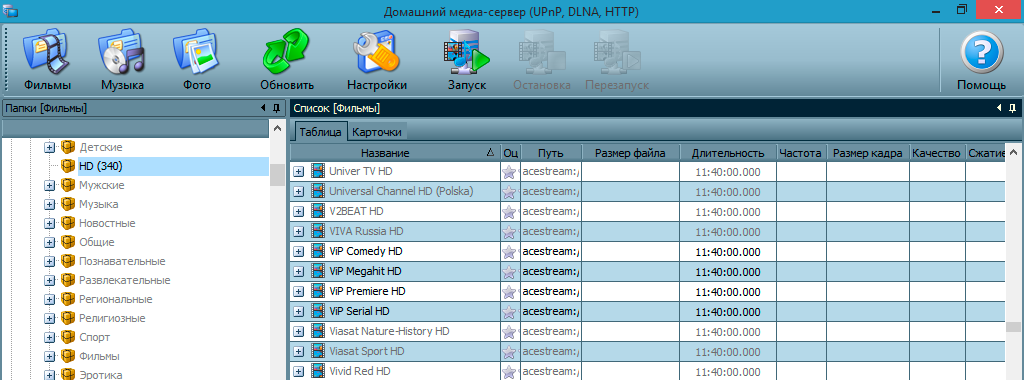Switch to the Таблица tab
Image resolution: width=1024 pixels, height=380 pixels.
click(320, 131)
